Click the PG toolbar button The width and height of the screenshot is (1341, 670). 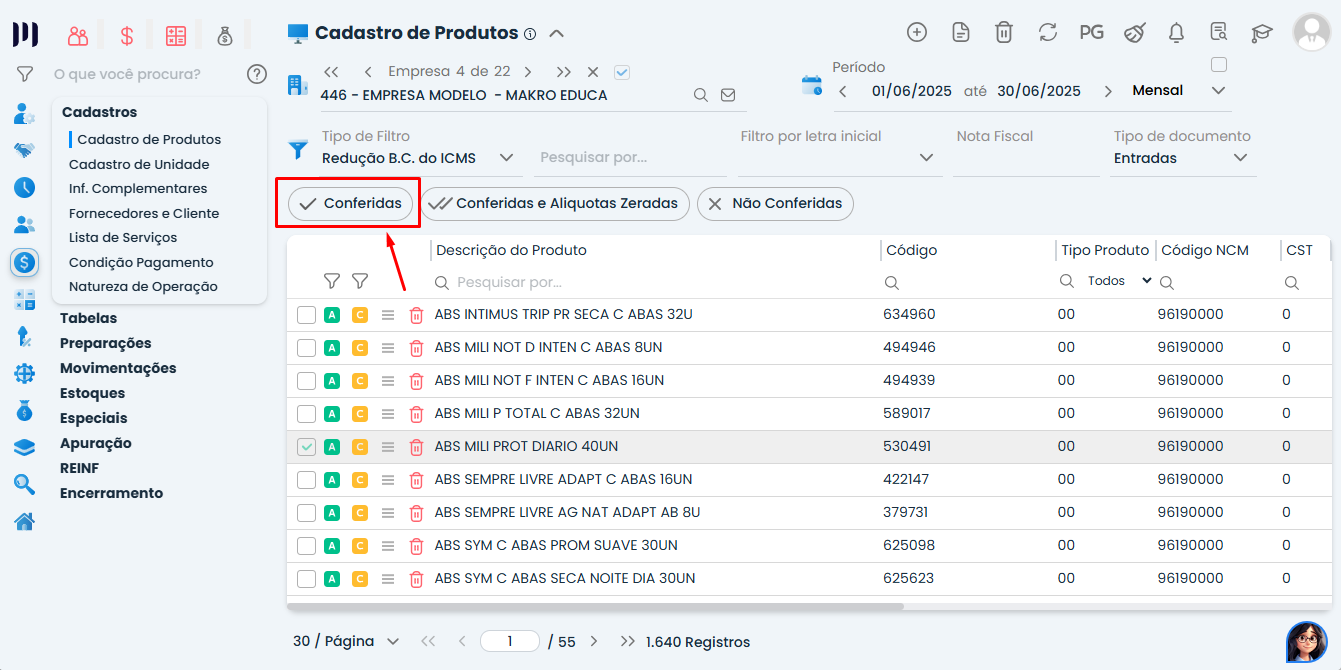click(1091, 32)
